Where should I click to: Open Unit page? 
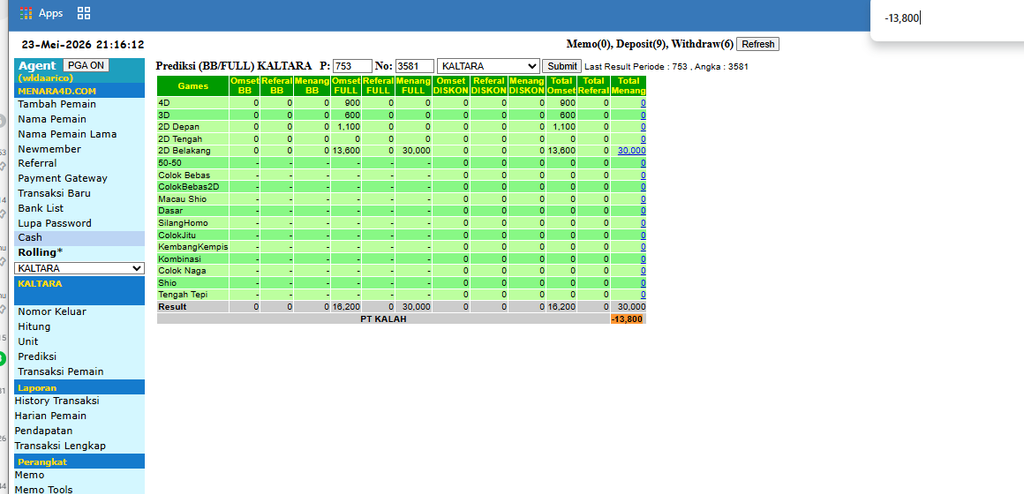coord(28,342)
